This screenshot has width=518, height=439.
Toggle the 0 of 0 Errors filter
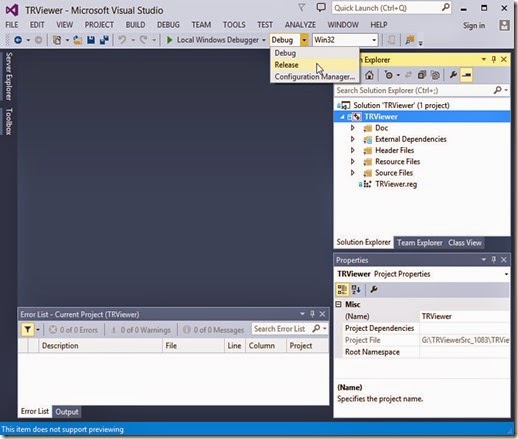point(73,330)
